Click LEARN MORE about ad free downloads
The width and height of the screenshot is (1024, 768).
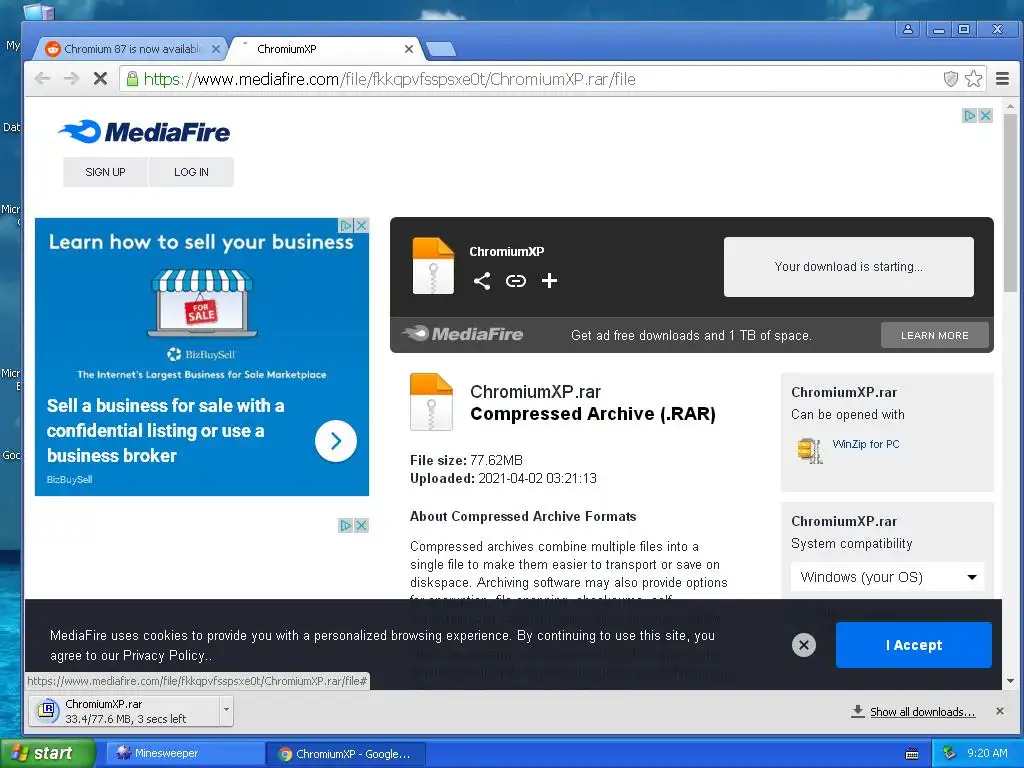tap(935, 335)
